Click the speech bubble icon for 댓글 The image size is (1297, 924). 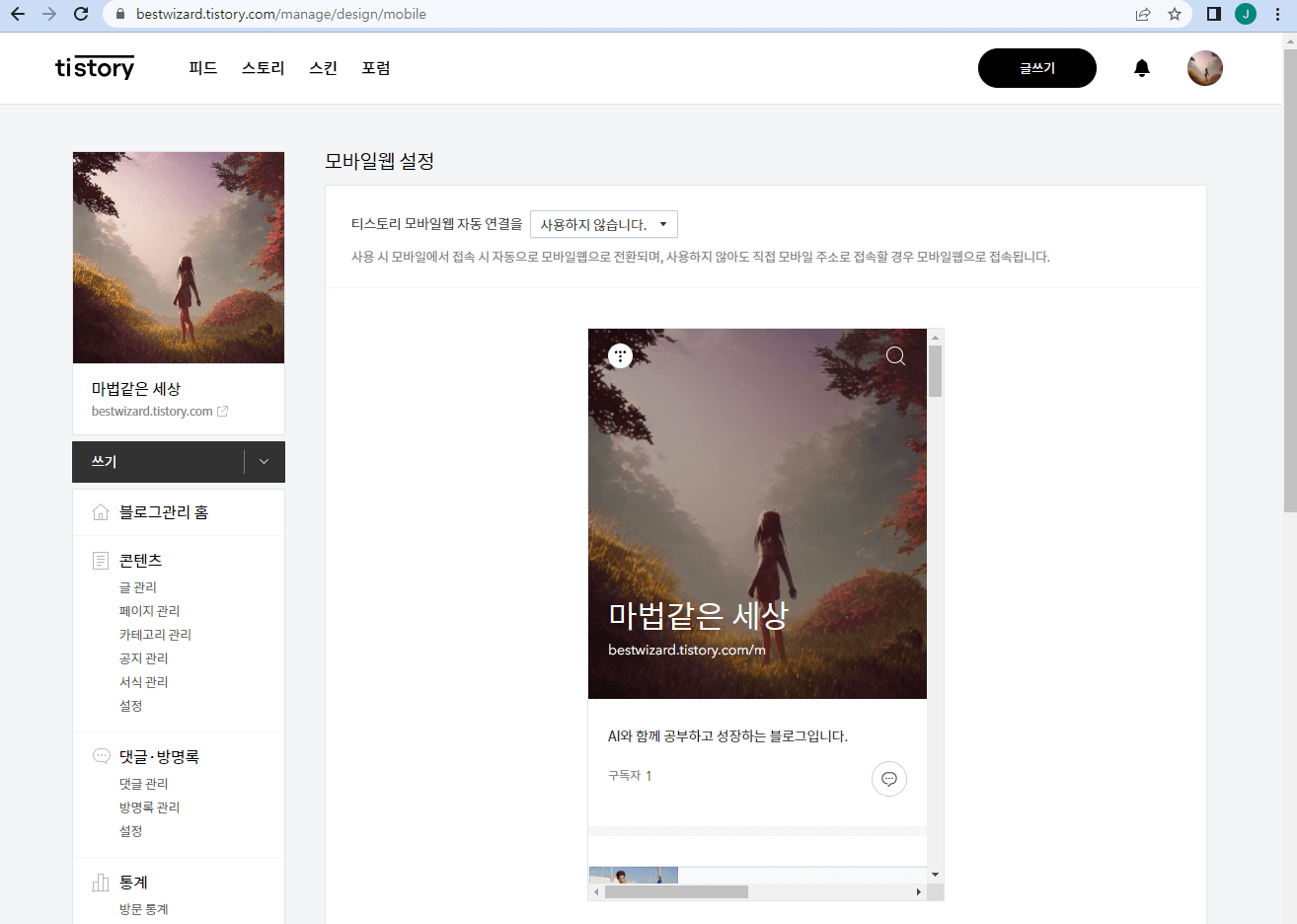click(x=101, y=756)
